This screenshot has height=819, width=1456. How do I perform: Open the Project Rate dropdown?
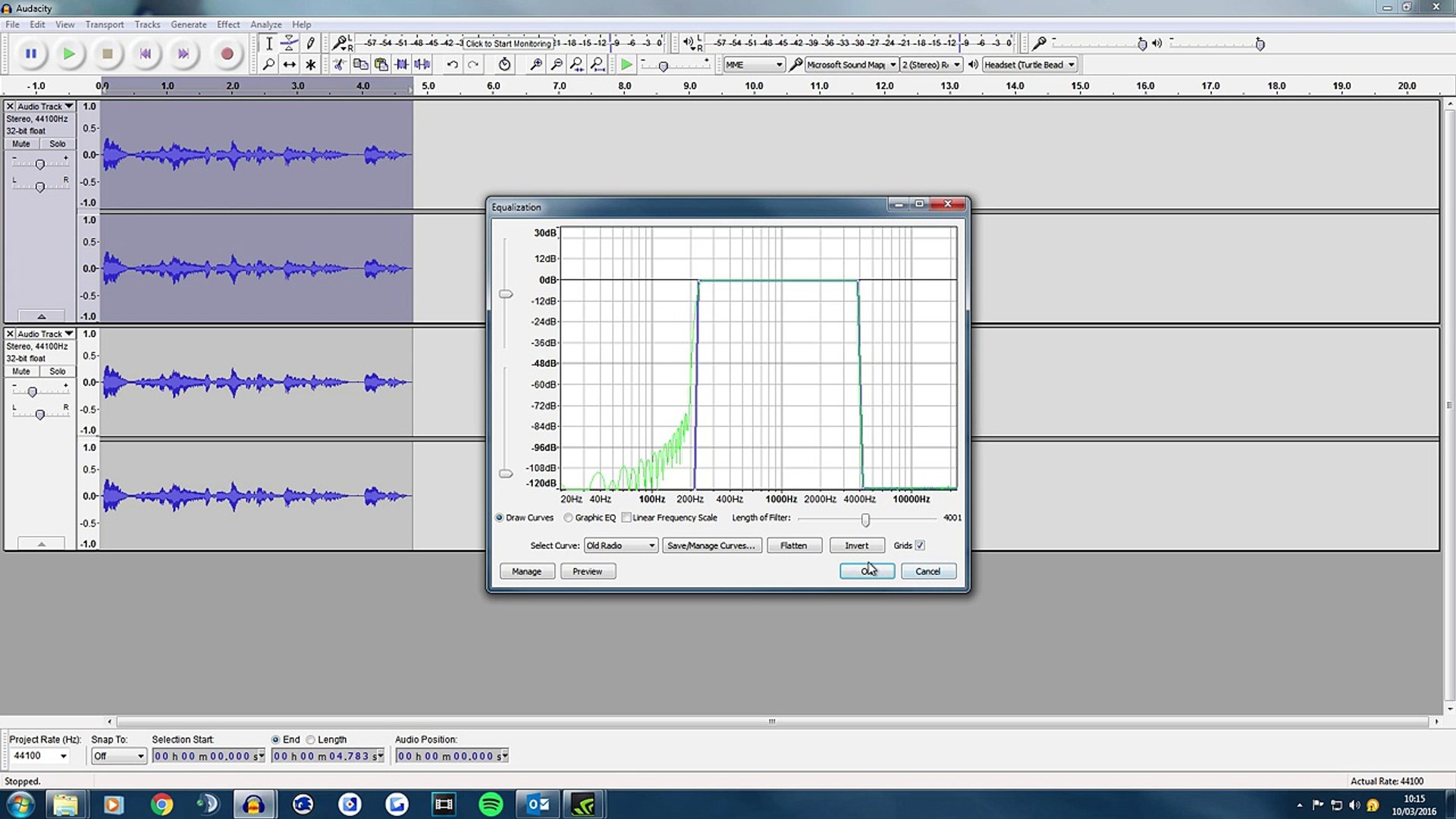point(63,756)
